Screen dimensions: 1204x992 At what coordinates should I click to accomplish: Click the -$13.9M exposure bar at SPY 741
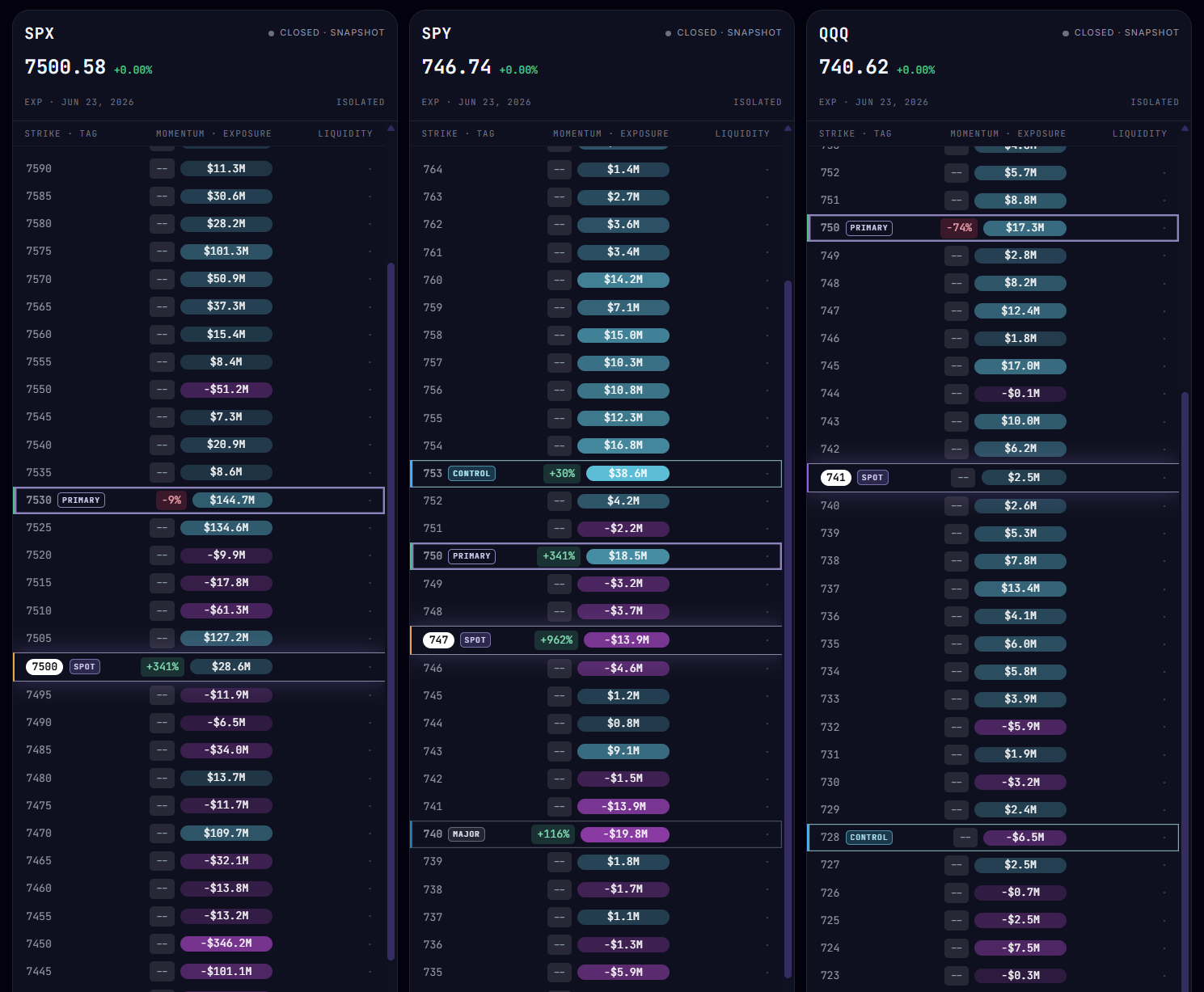point(623,807)
